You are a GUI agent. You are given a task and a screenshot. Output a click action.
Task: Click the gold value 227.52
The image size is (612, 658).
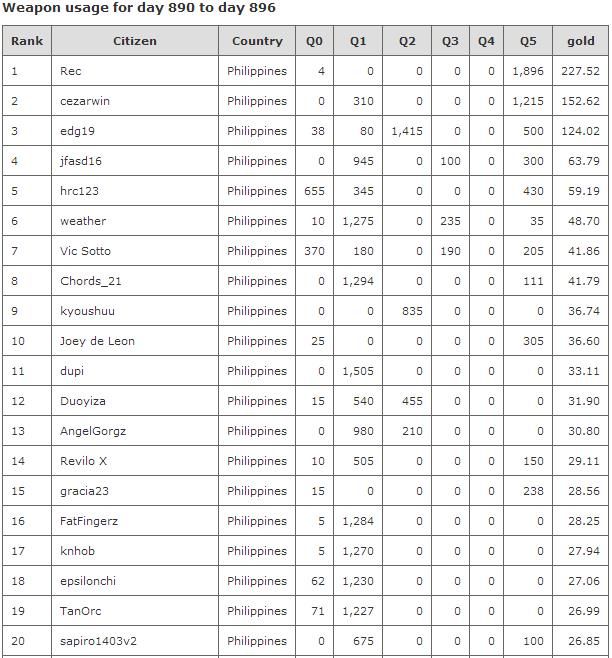click(581, 71)
